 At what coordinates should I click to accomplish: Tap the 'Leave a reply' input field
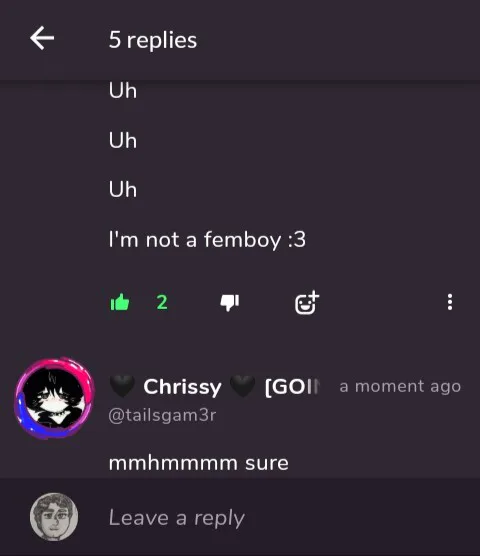pos(269,517)
